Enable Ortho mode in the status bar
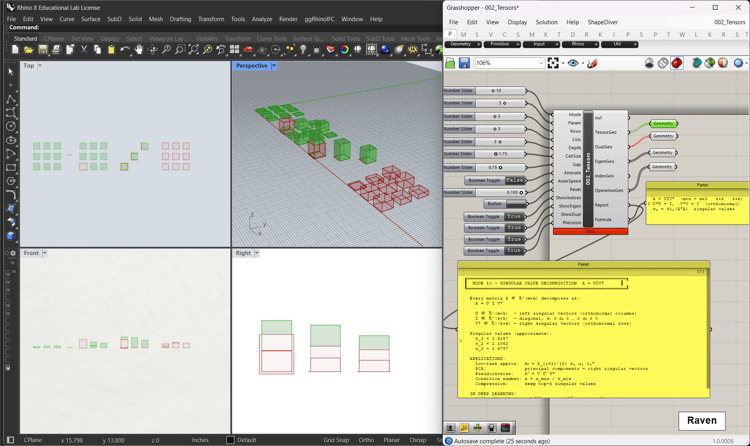750x446 pixels. click(367, 440)
